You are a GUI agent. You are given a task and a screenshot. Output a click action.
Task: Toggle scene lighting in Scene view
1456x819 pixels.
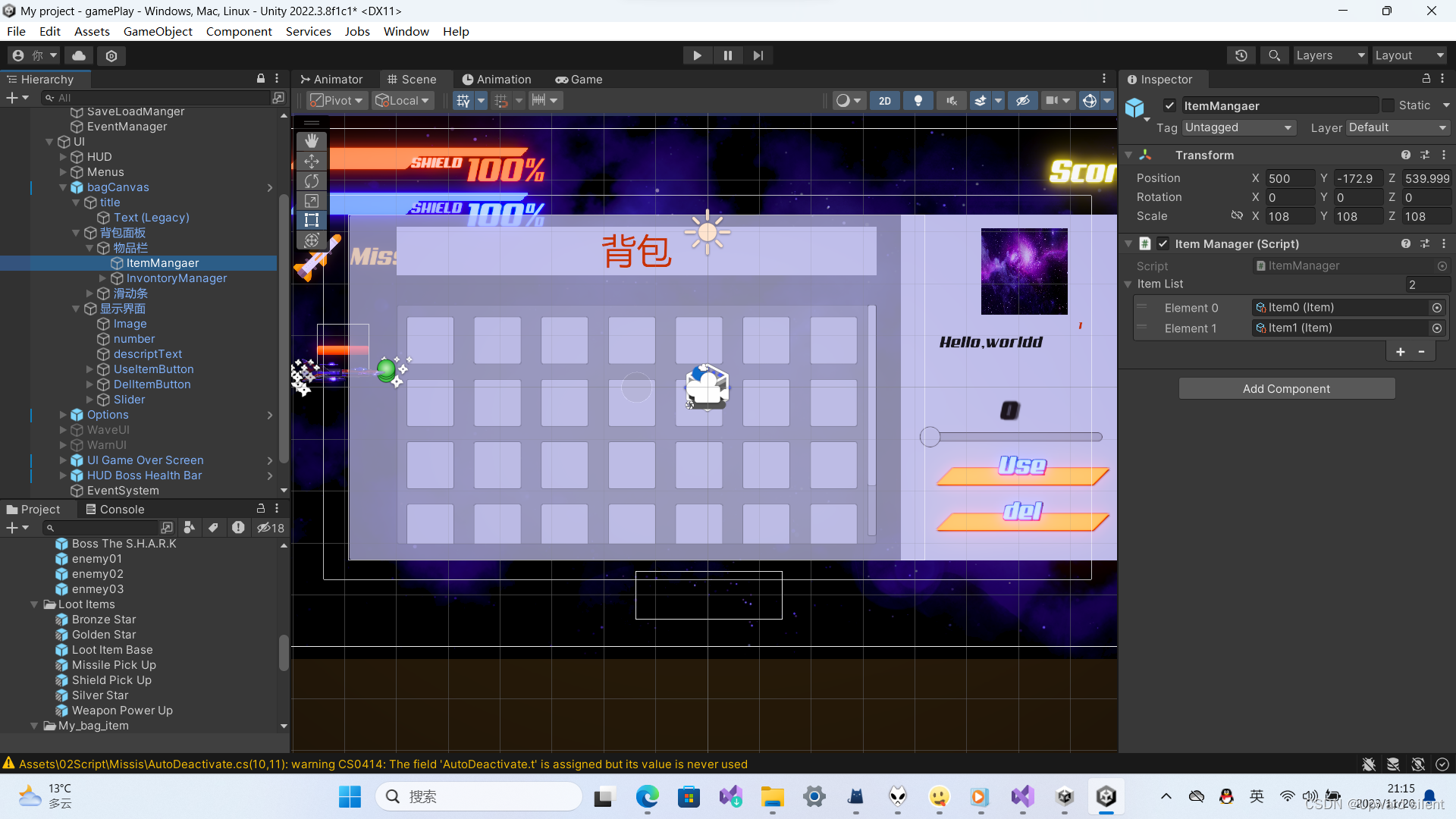coord(918,100)
